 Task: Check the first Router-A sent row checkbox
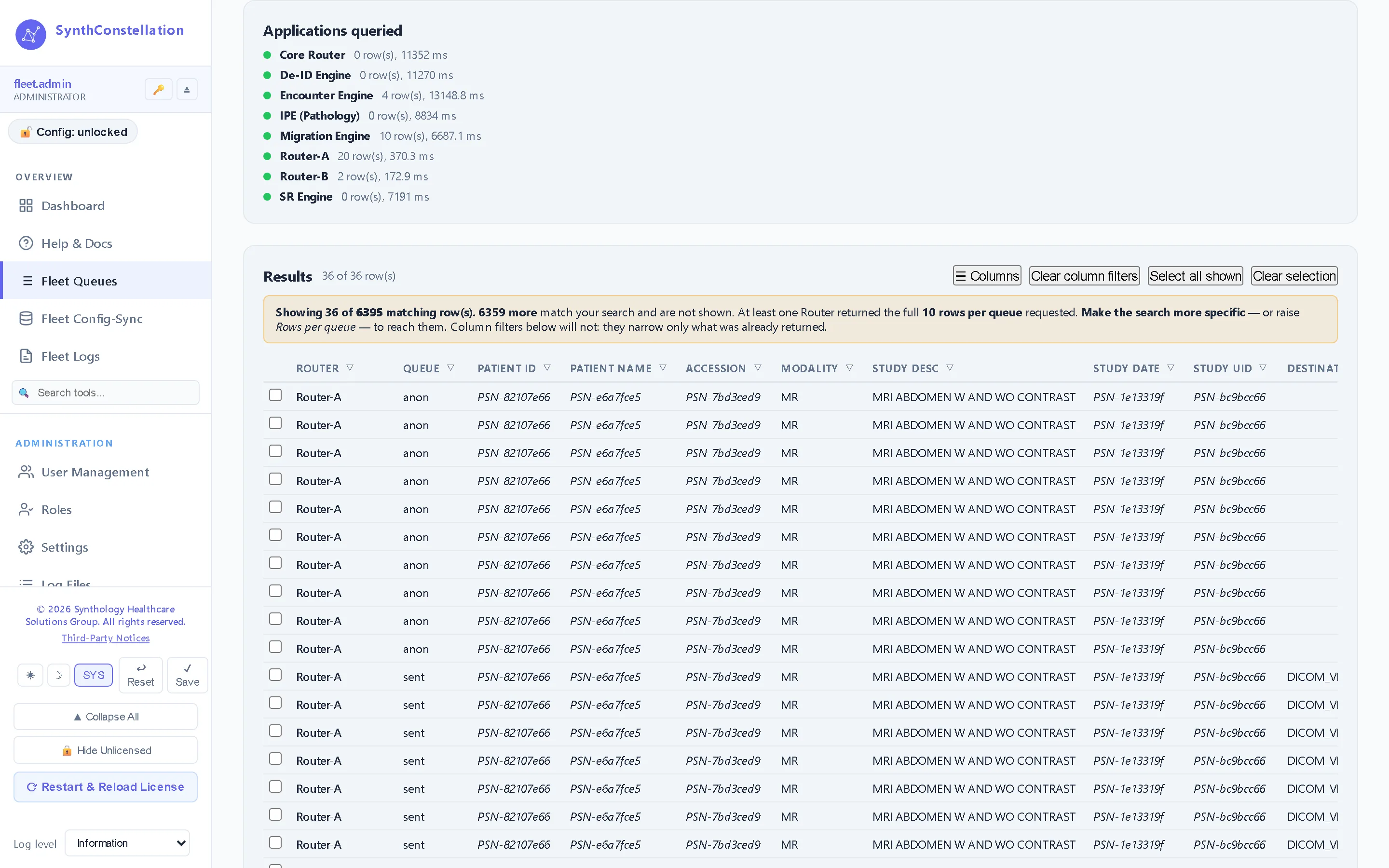coord(275,675)
